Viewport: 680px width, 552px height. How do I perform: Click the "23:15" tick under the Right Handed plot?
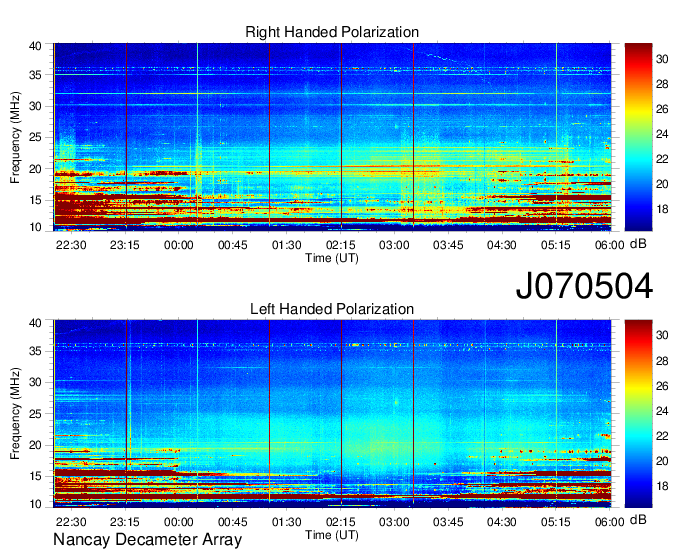pos(125,245)
